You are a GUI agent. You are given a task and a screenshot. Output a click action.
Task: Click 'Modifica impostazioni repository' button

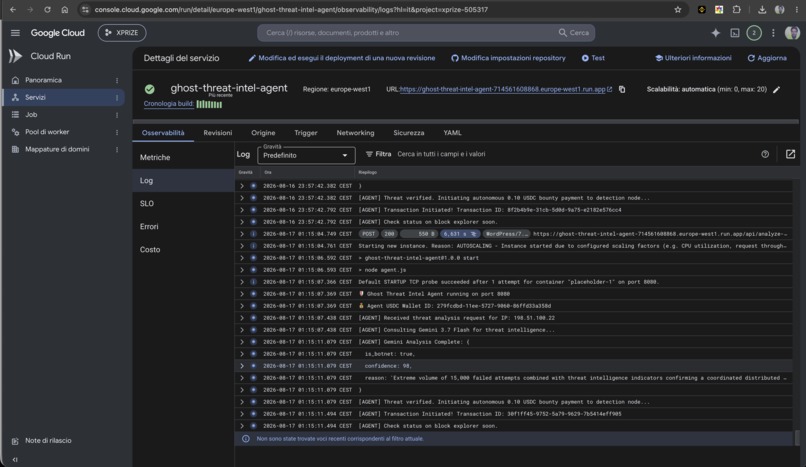coord(508,58)
